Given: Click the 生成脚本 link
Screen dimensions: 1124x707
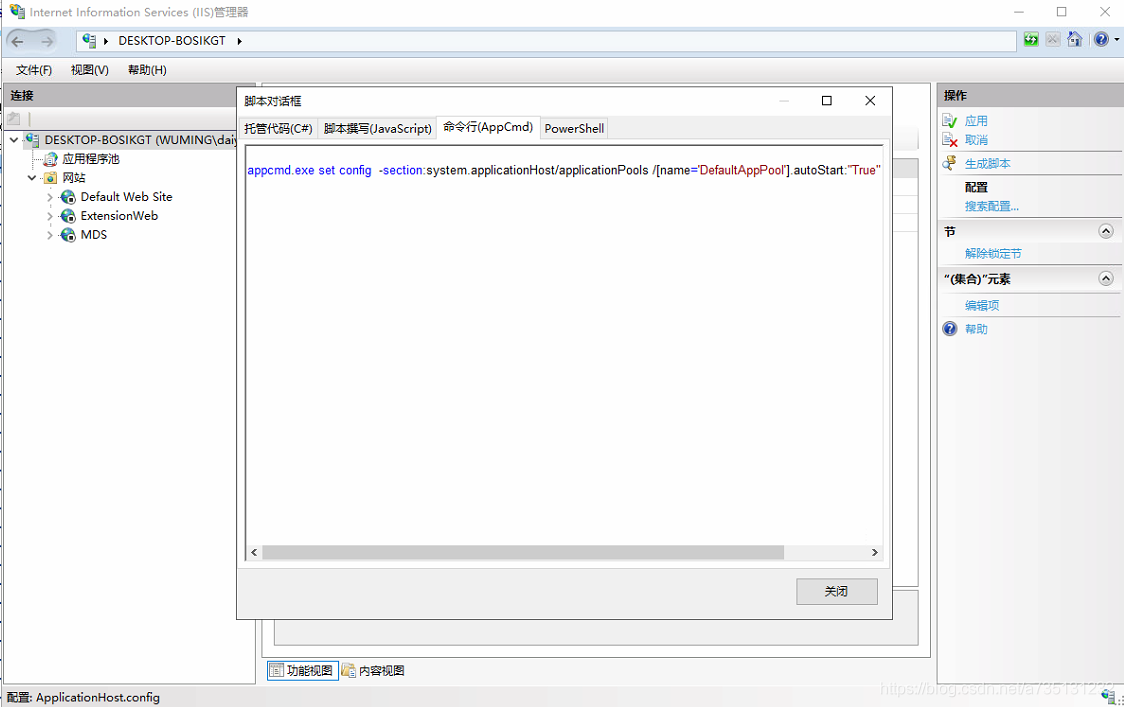Looking at the screenshot, I should pos(988,163).
